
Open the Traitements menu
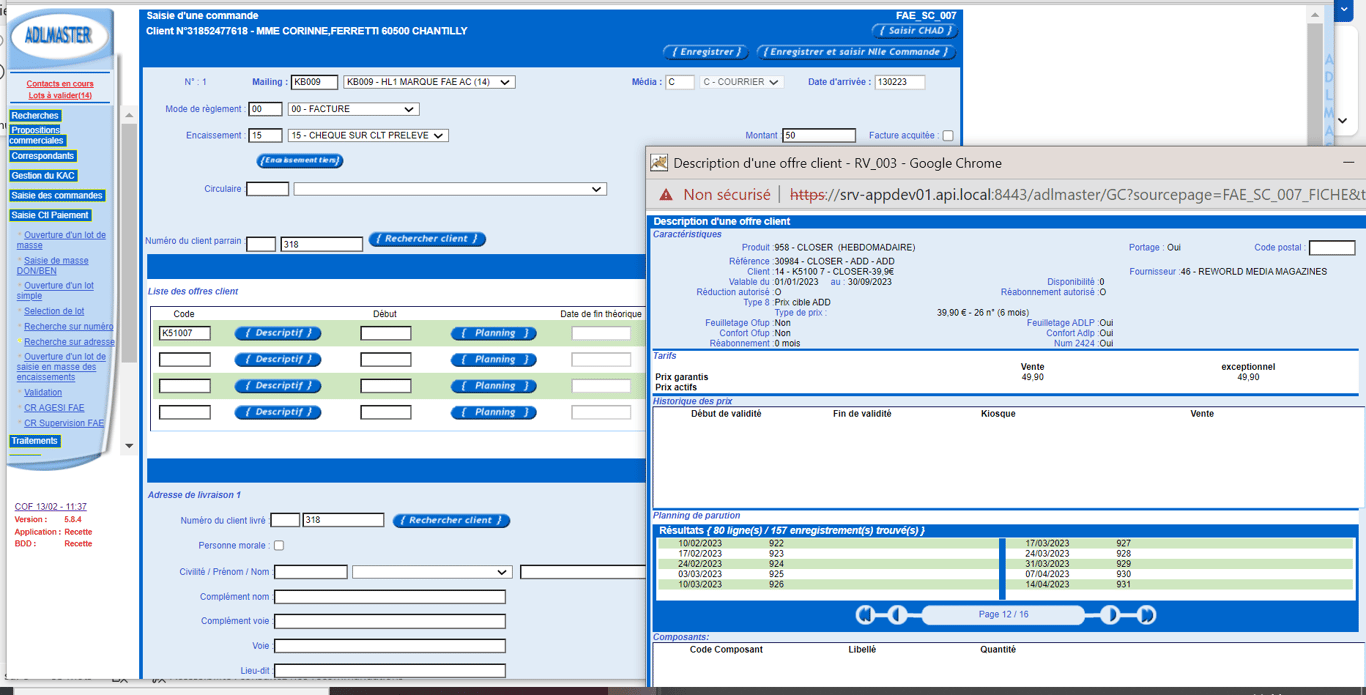point(35,441)
